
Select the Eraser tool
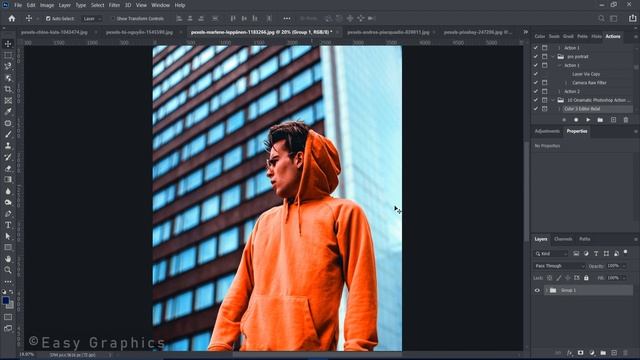(8, 168)
